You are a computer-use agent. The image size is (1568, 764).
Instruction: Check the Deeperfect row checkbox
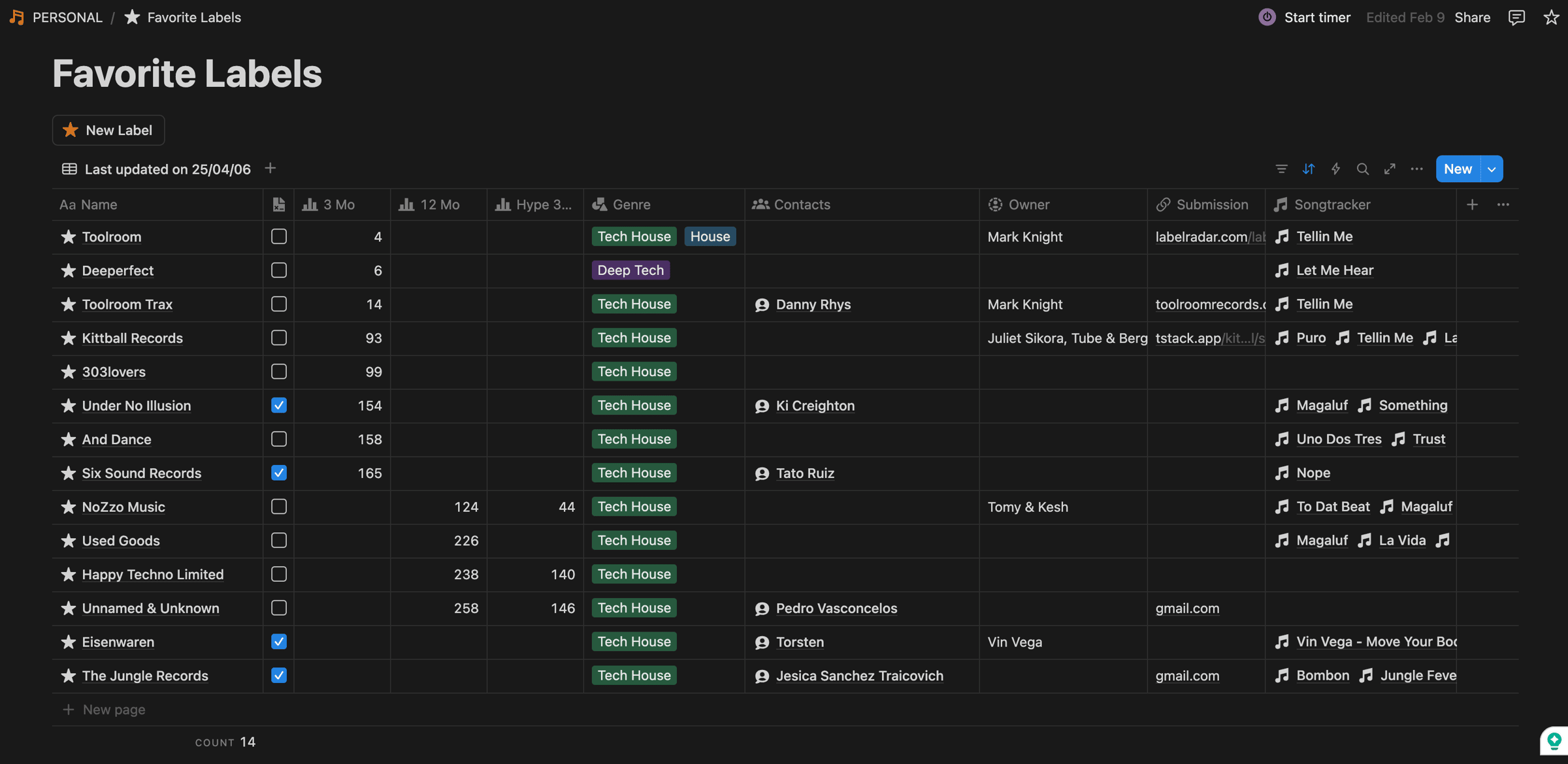coord(279,270)
